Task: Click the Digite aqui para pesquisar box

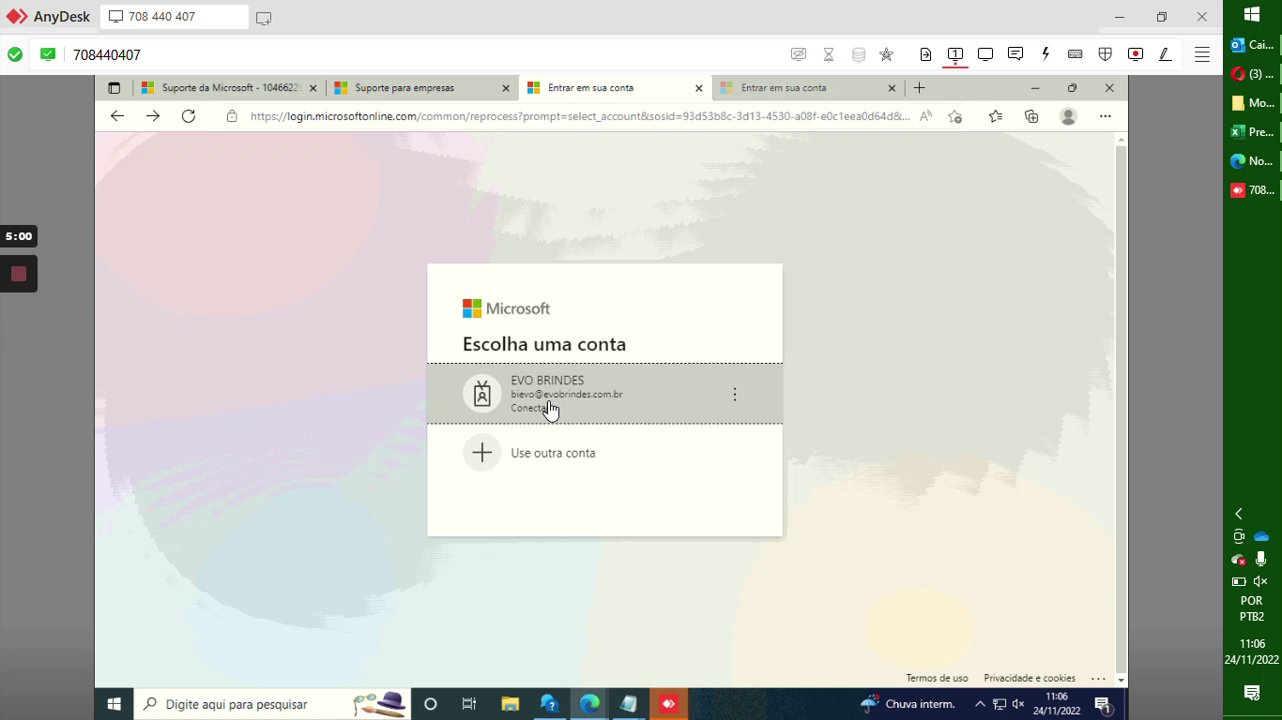Action: coord(274,704)
